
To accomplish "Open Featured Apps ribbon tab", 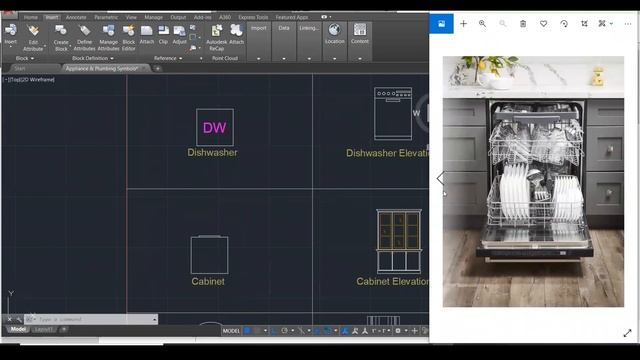I will [x=292, y=17].
